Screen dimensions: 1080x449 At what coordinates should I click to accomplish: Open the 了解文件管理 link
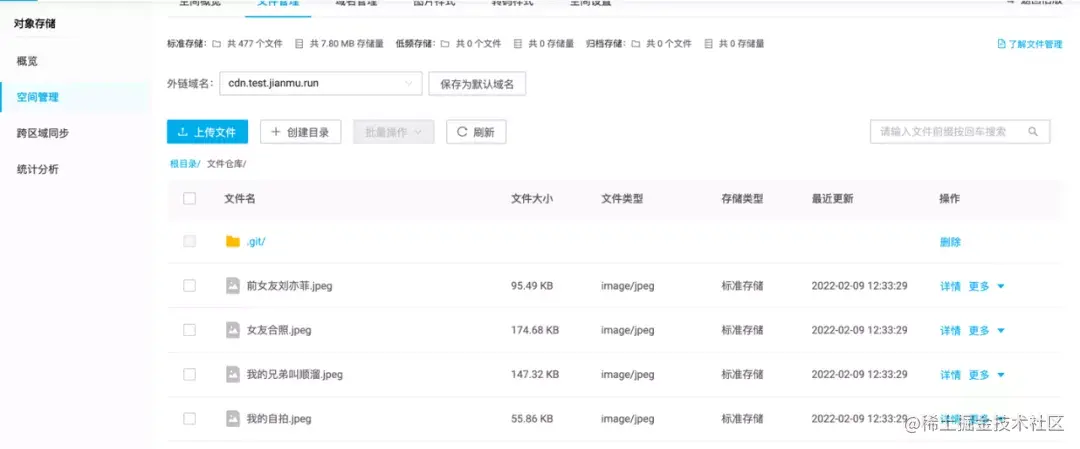click(x=1035, y=44)
